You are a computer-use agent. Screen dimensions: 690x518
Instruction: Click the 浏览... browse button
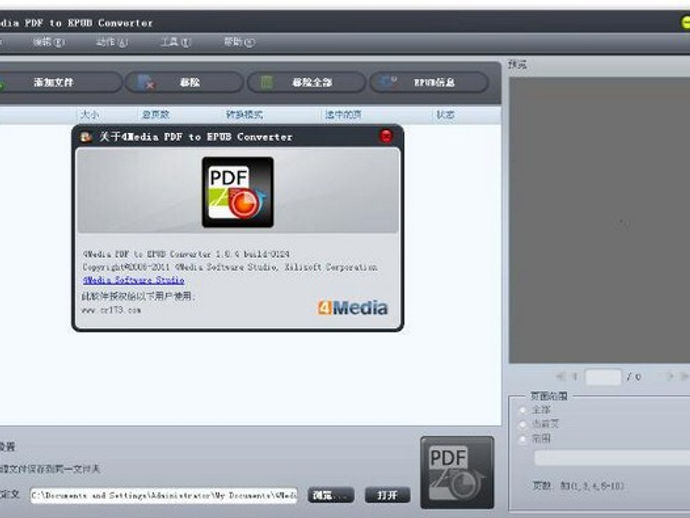(x=330, y=496)
